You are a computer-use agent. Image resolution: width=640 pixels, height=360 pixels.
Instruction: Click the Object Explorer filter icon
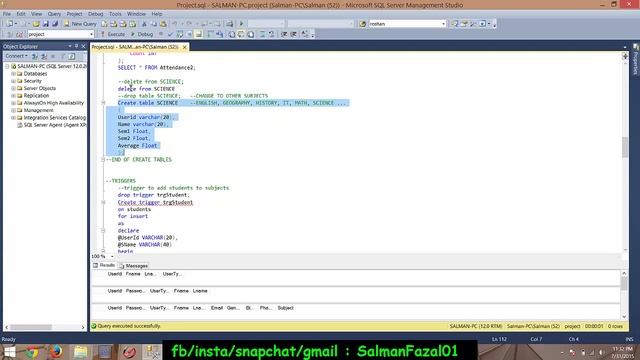click(62, 56)
